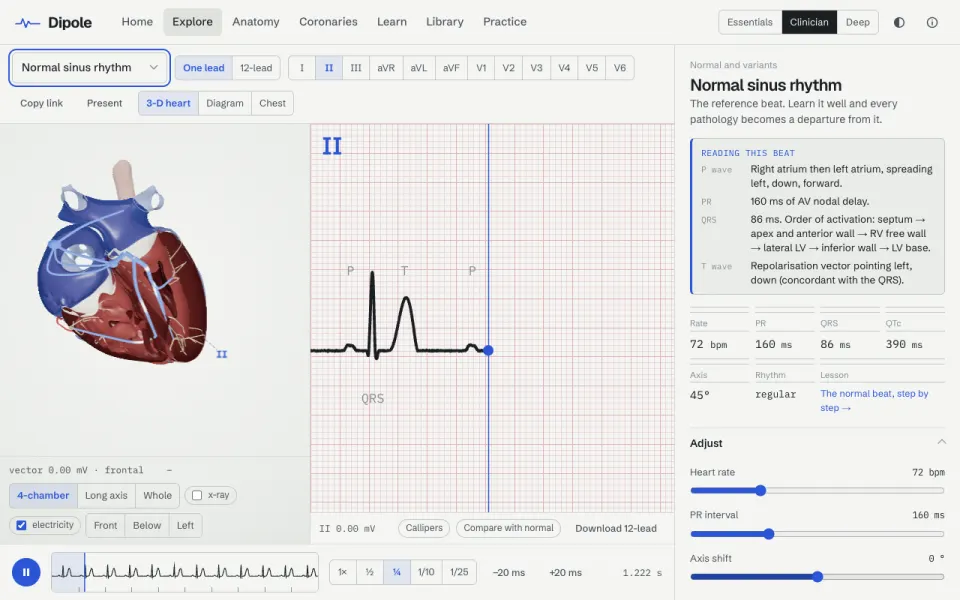Select the 4-chamber heart cut
This screenshot has height=600, width=960.
tap(43, 496)
